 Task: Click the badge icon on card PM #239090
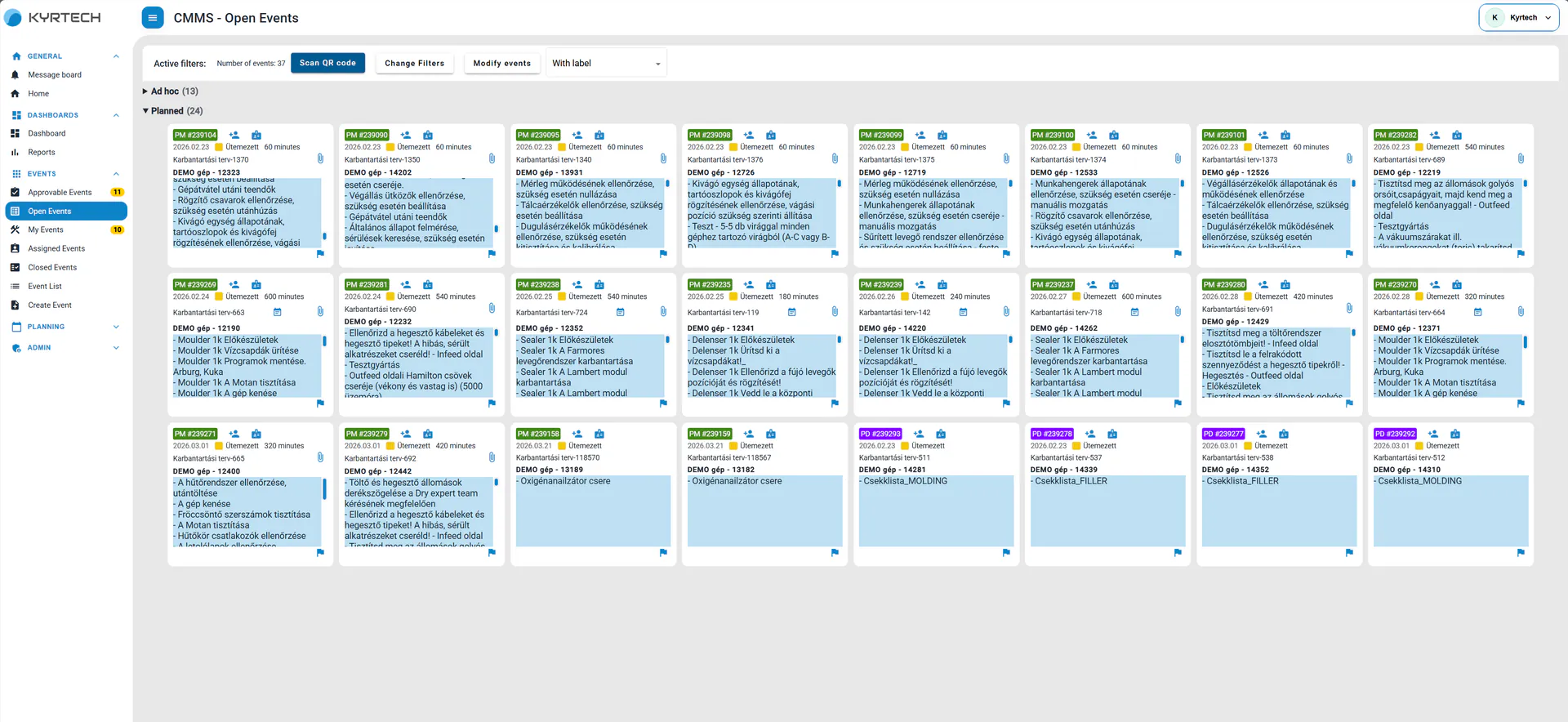coord(428,136)
